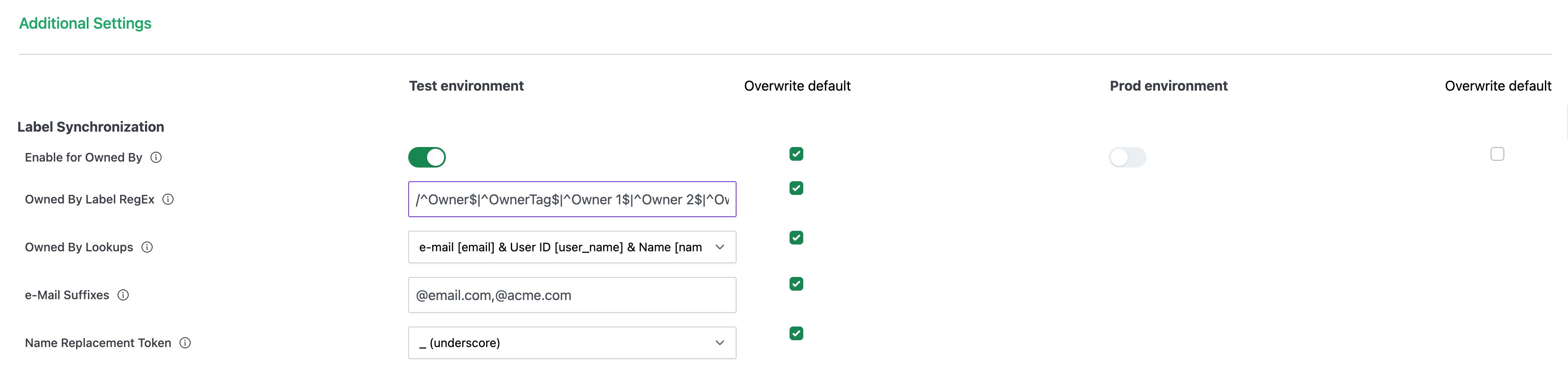Image resolution: width=1568 pixels, height=365 pixels.
Task: Turn off Test environment Owned By toggle
Action: 427,158
